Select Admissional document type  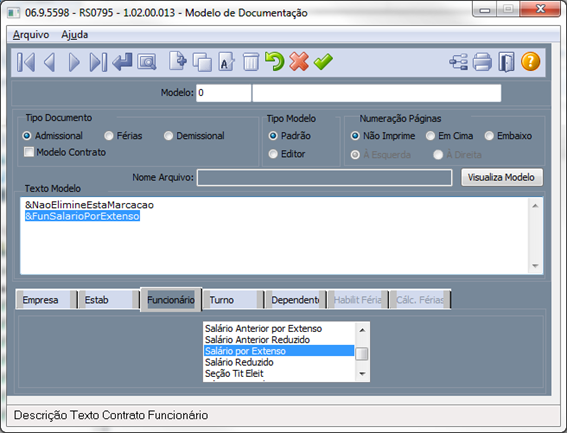(52, 136)
